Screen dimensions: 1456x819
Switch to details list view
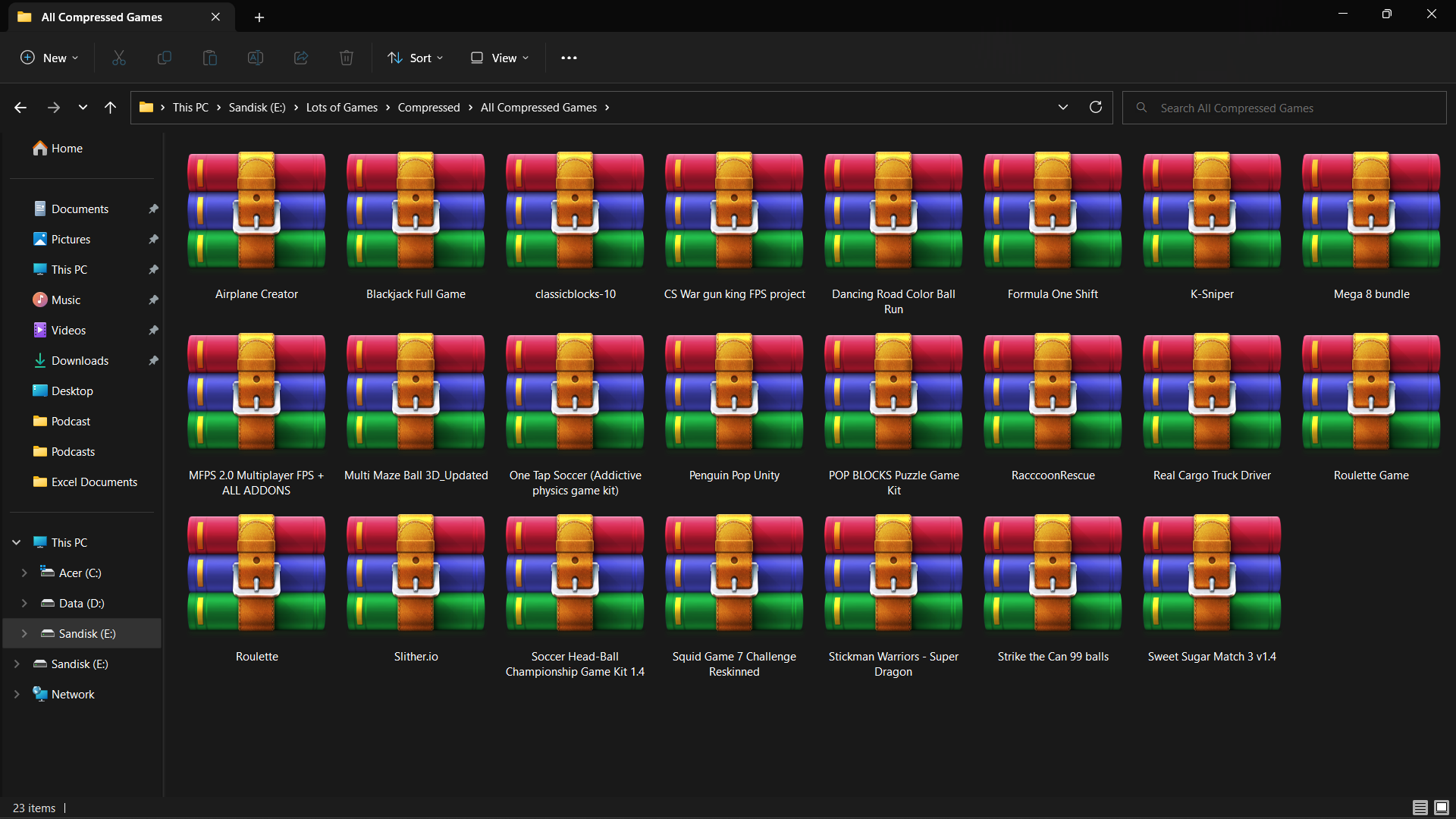(x=1420, y=808)
